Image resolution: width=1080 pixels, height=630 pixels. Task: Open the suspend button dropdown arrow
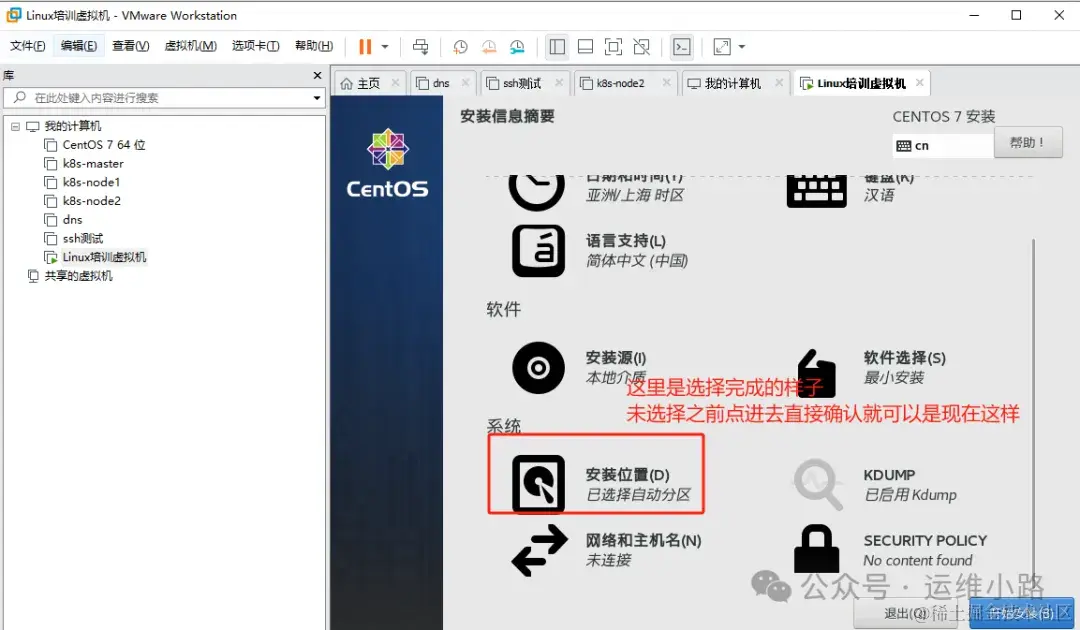[385, 46]
